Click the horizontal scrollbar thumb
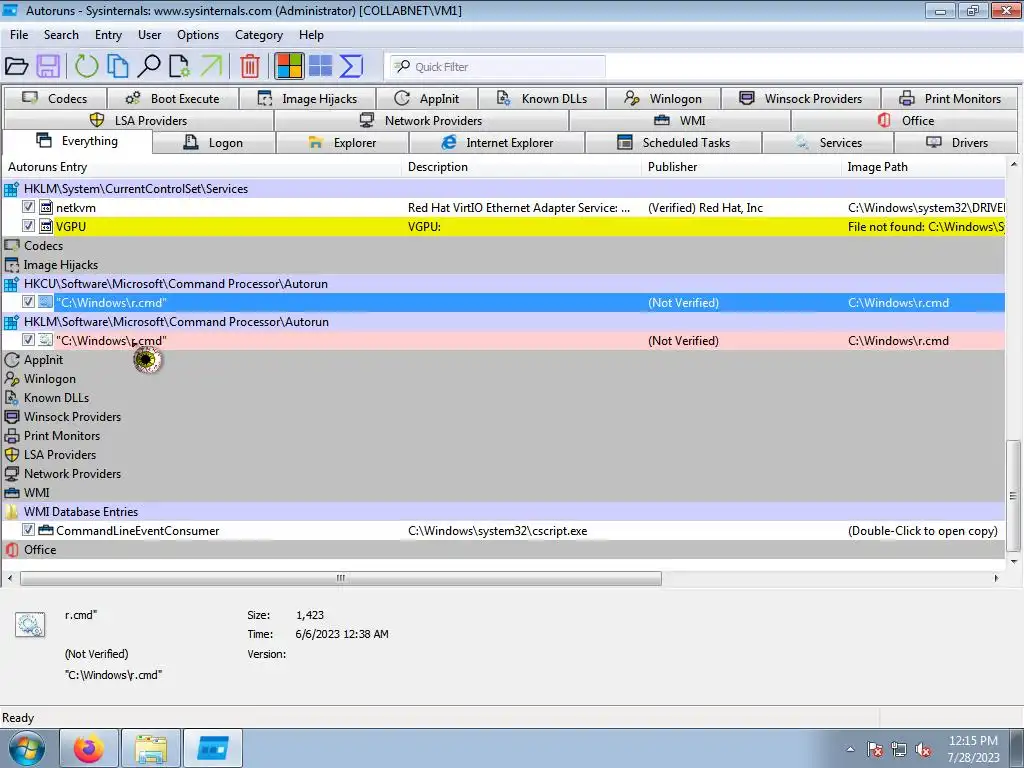Screen dimensions: 1024x768 (x=340, y=578)
